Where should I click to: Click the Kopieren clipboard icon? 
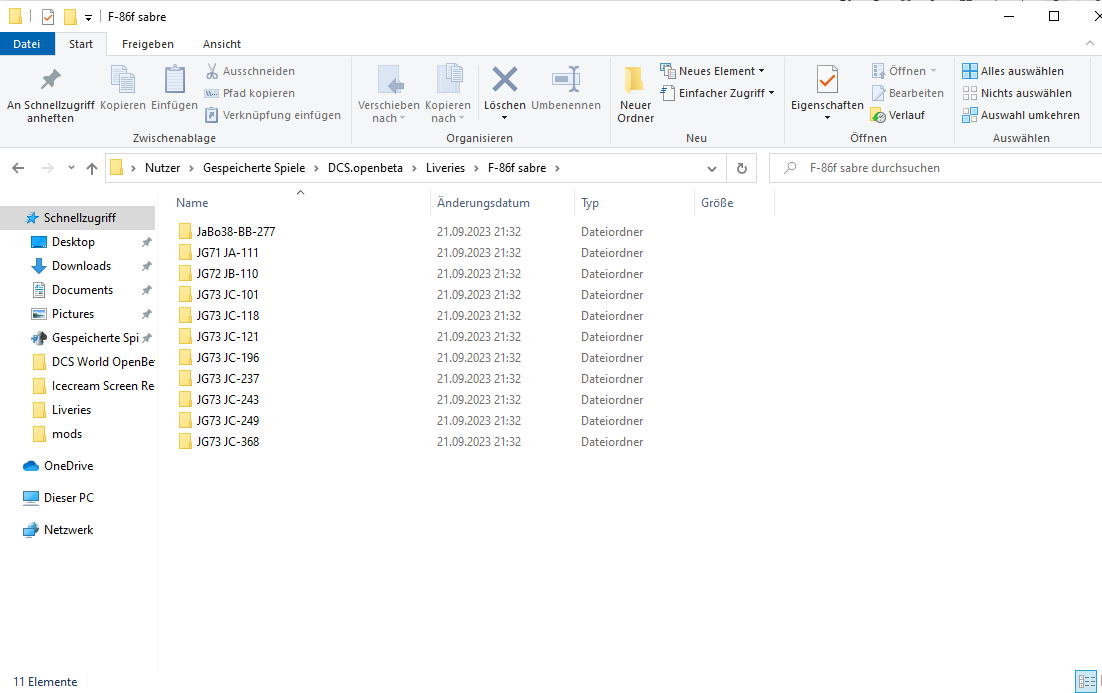pyautogui.click(x=123, y=80)
